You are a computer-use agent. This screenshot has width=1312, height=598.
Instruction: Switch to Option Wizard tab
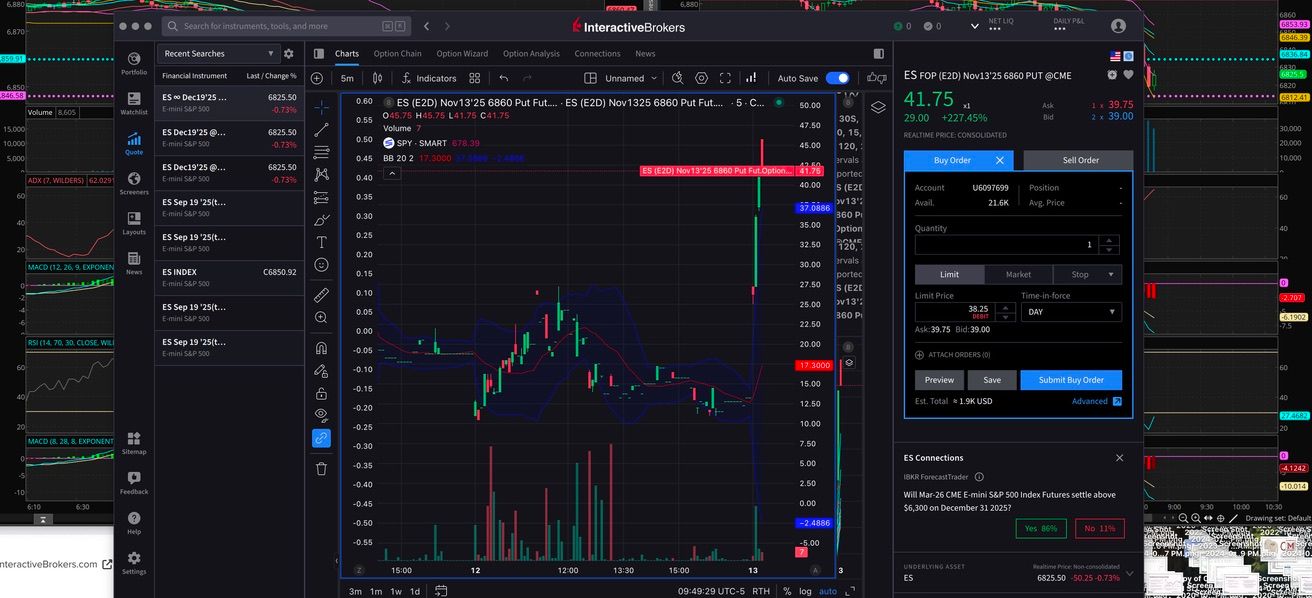(462, 54)
